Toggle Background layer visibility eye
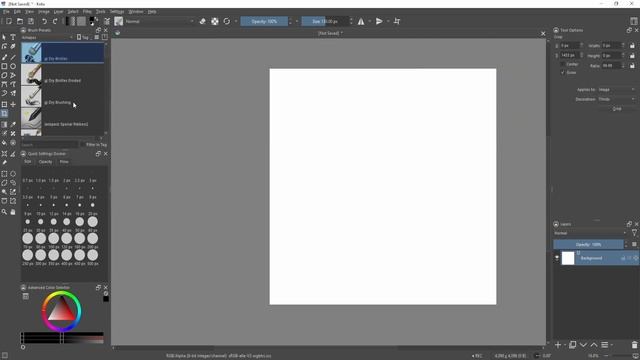The image size is (640, 360). (557, 258)
